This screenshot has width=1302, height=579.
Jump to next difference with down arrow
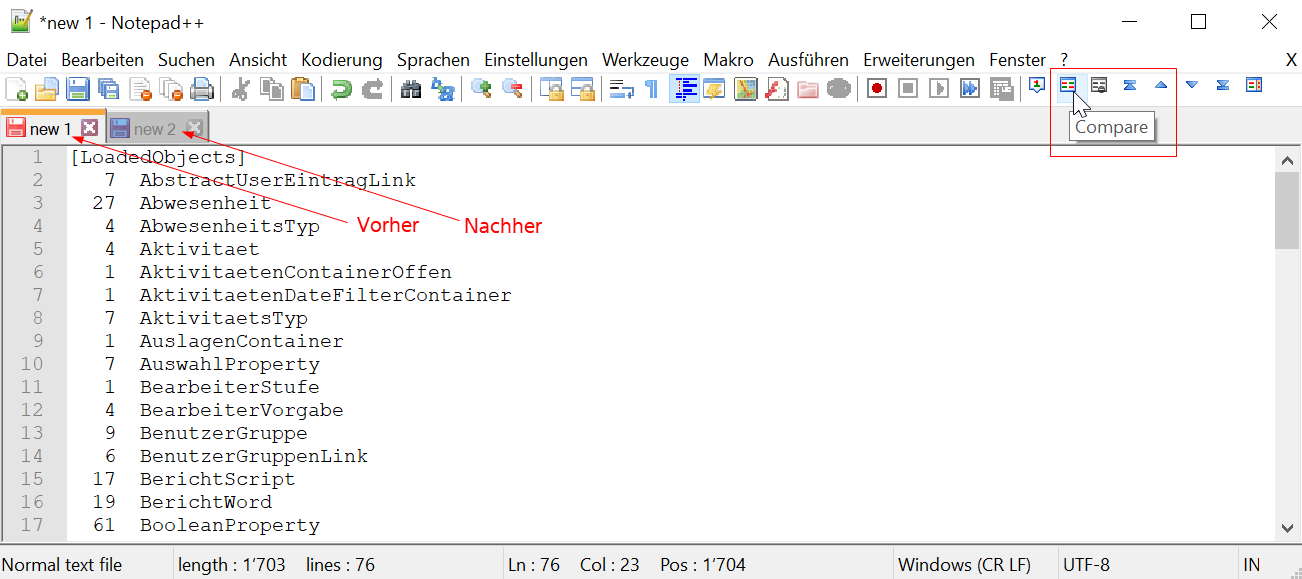point(1191,86)
